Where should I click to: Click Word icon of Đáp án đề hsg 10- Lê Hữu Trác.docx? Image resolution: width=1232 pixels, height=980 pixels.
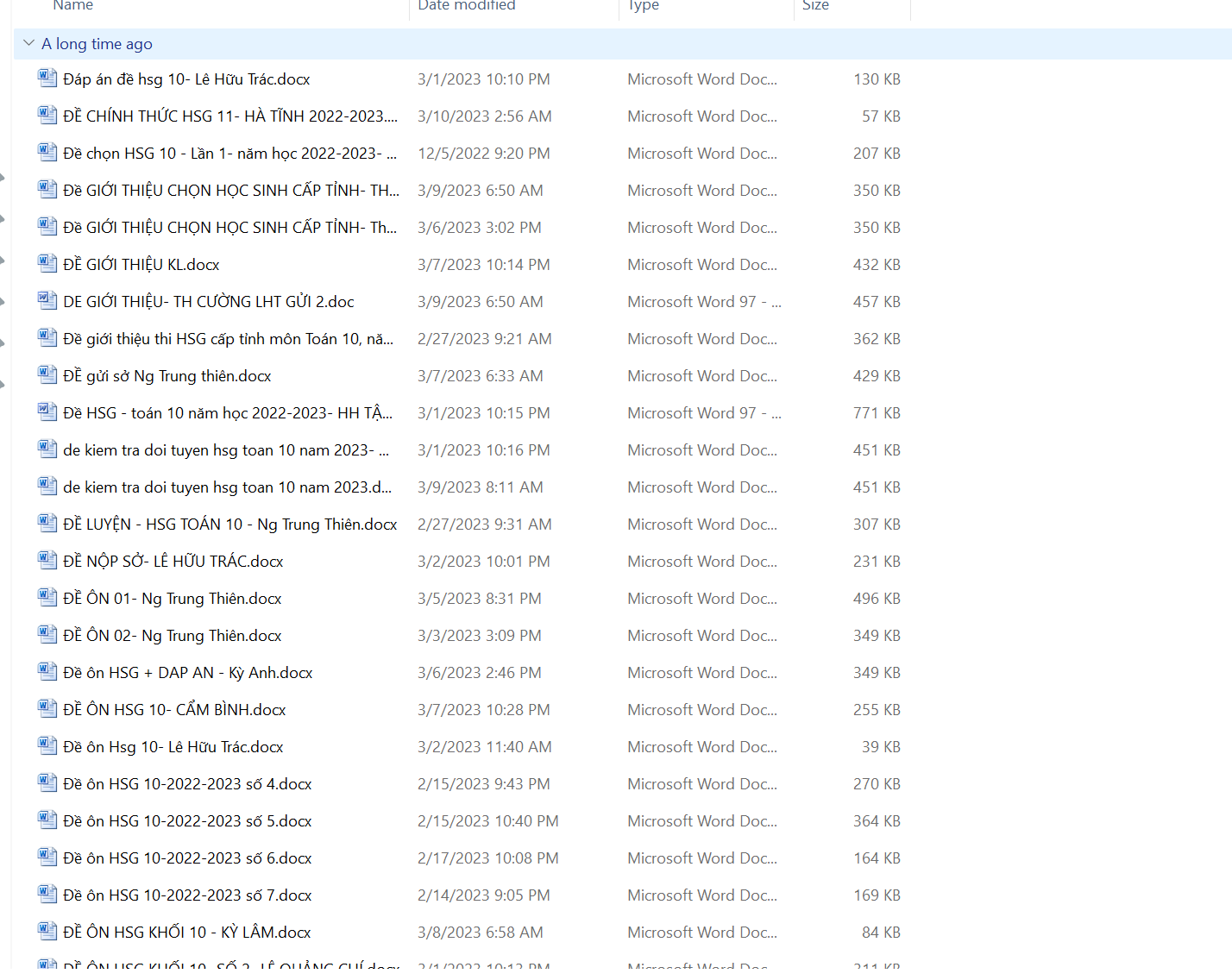[47, 78]
